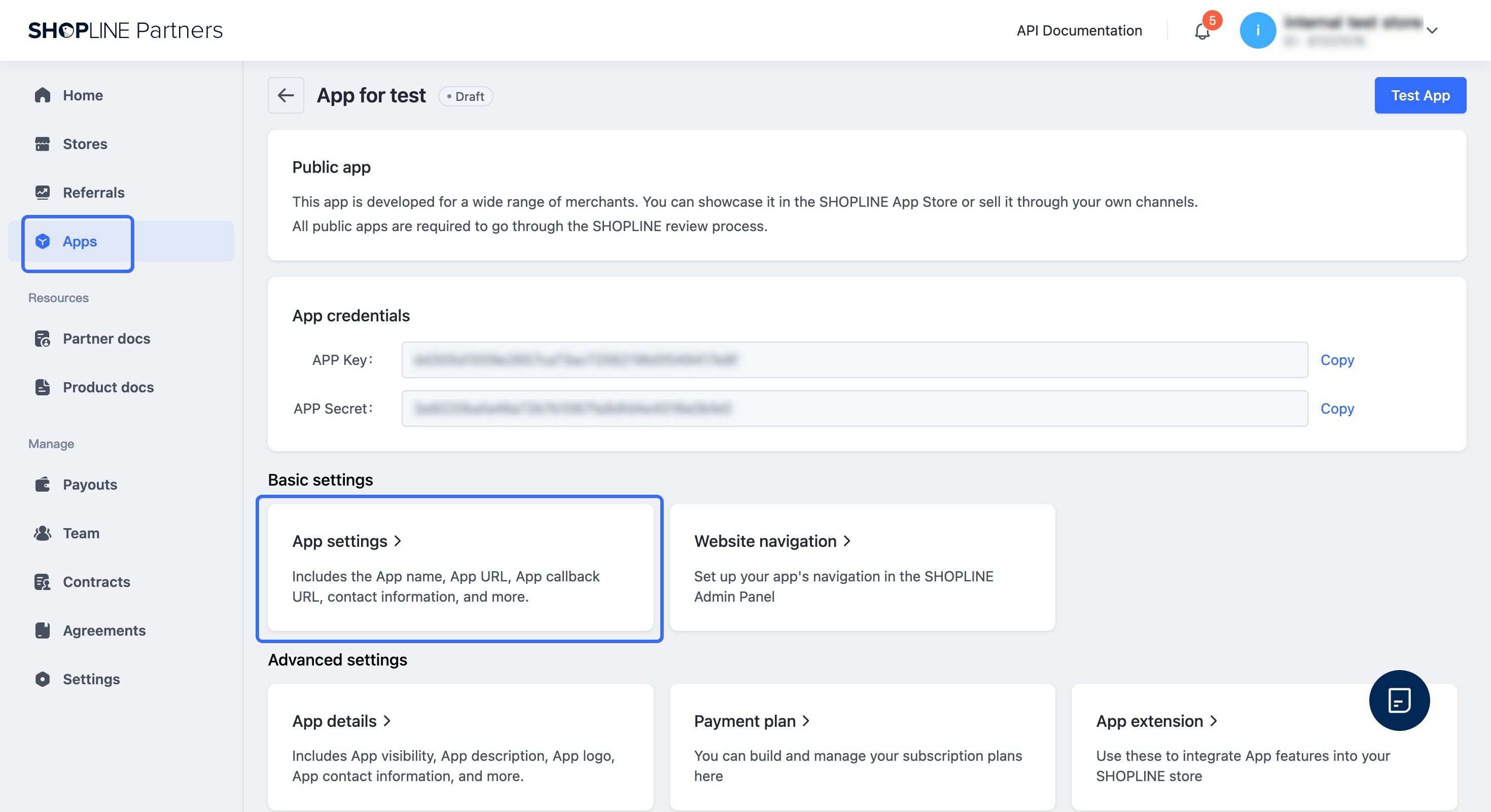Go back using the arrow button
This screenshot has width=1491, height=812.
point(286,95)
